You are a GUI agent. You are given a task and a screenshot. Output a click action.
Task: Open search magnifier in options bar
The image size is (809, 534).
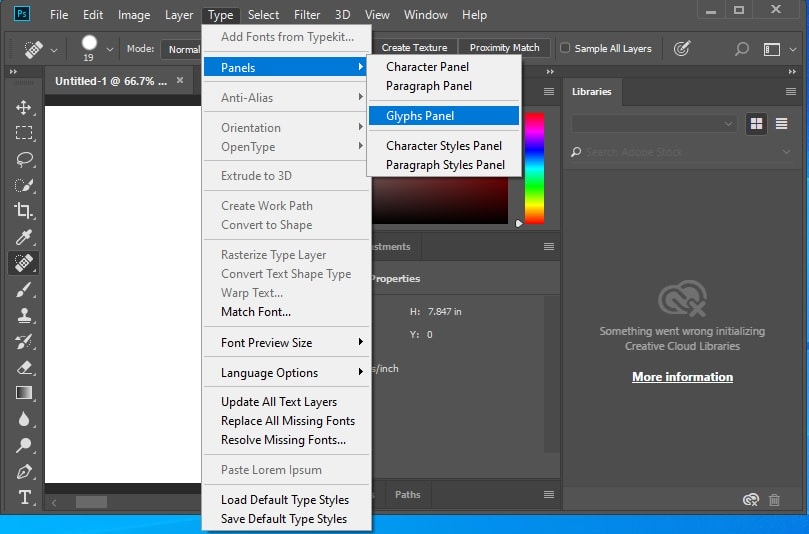(x=741, y=49)
